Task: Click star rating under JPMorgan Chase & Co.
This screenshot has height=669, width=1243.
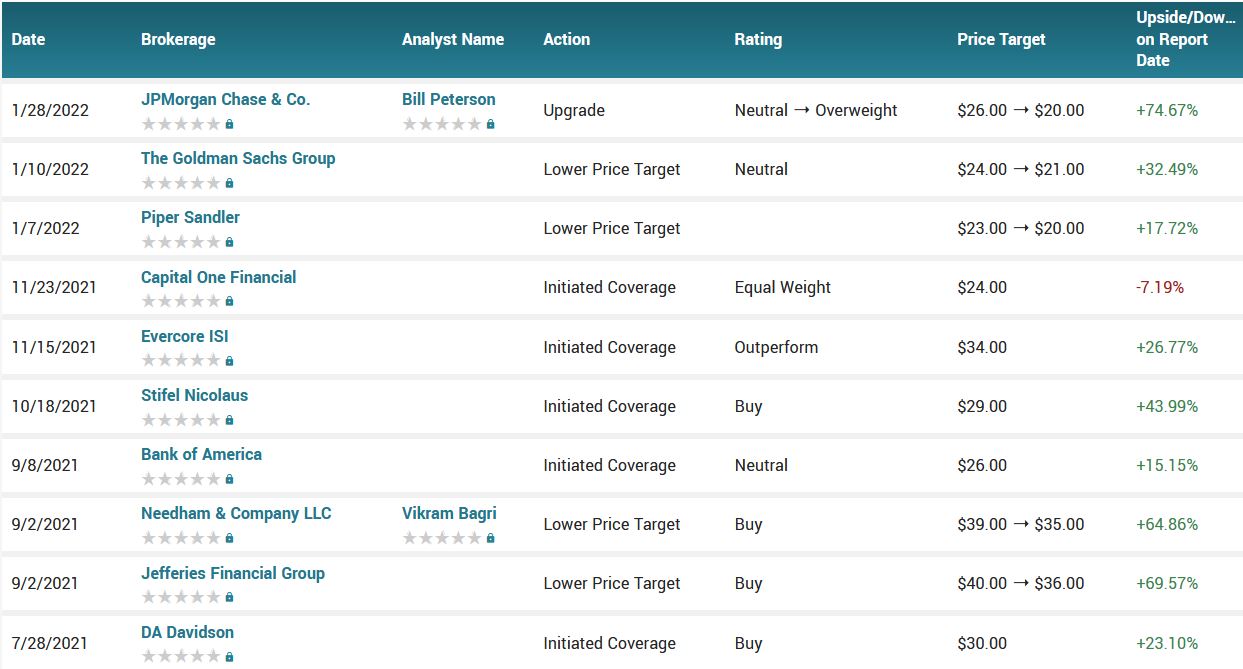Action: coord(181,124)
